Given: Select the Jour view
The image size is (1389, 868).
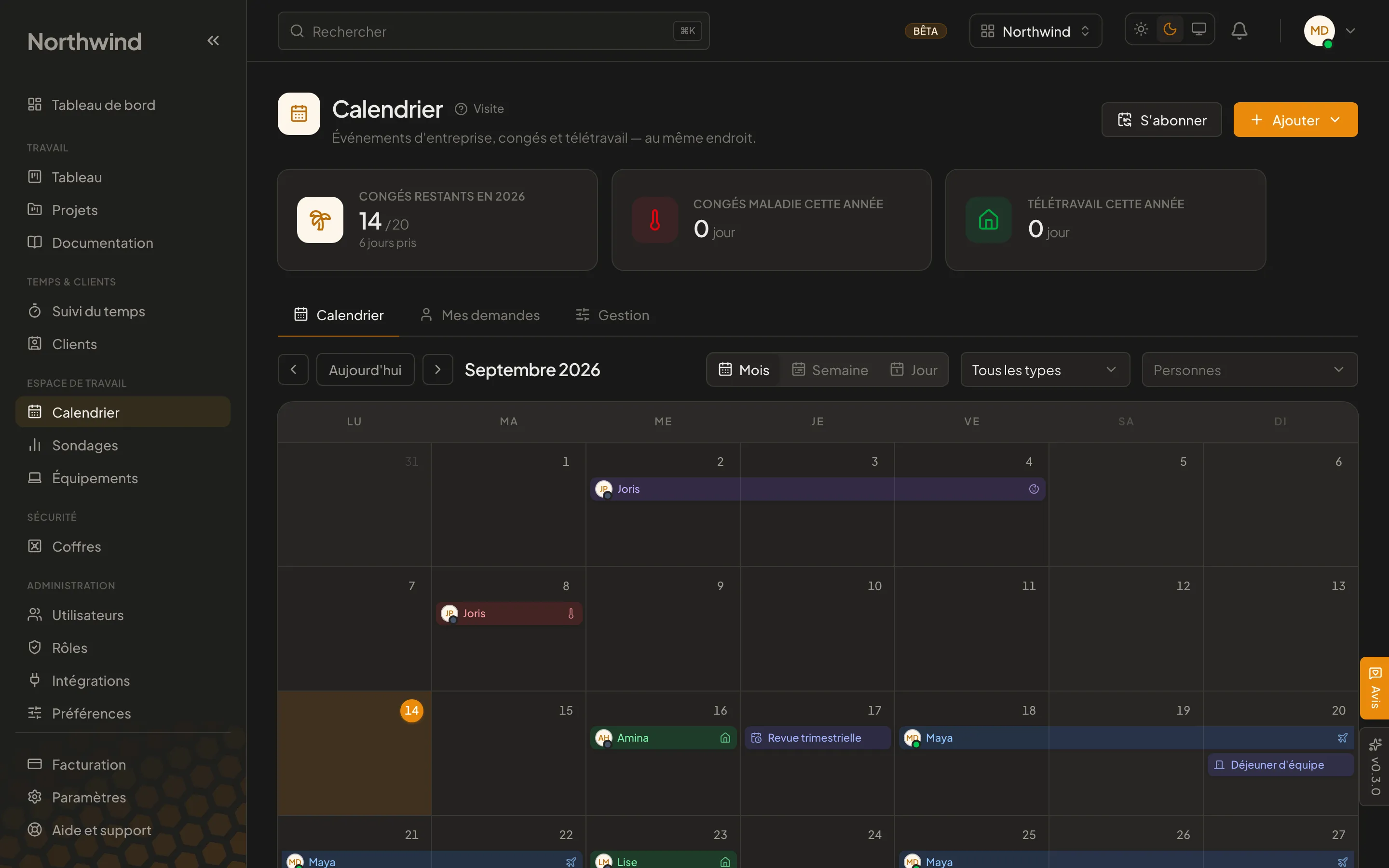Looking at the screenshot, I should (x=914, y=370).
